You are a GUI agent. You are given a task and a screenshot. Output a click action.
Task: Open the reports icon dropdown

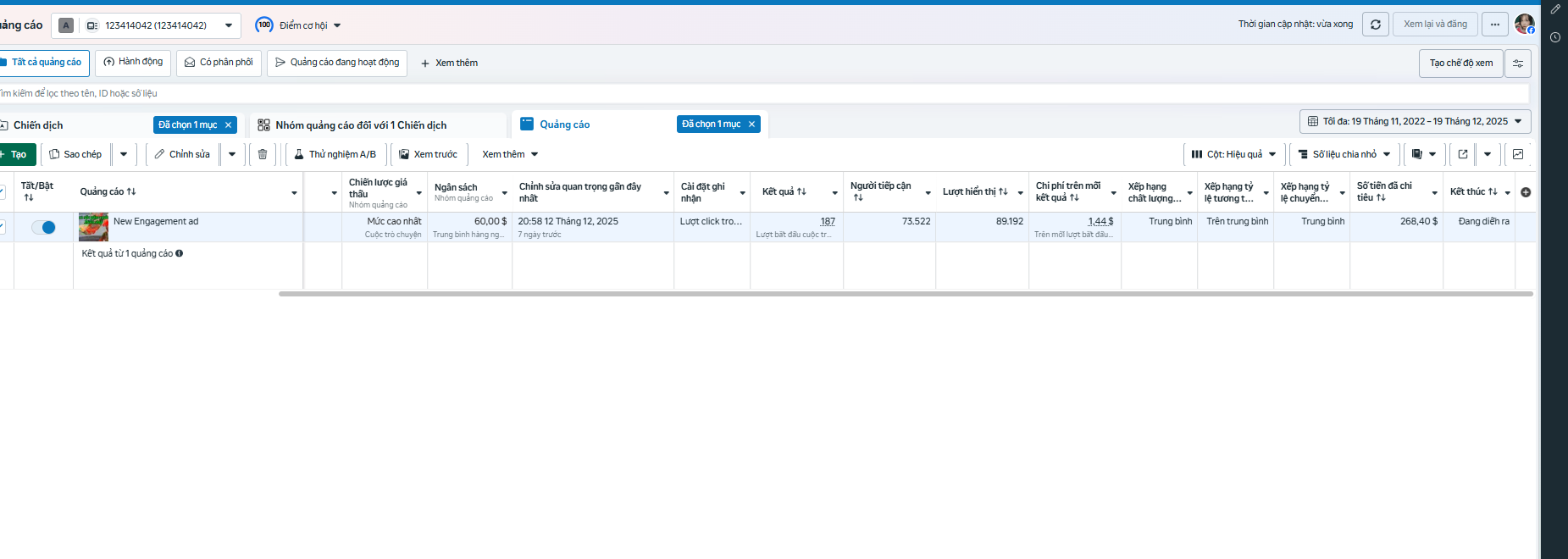[1424, 154]
